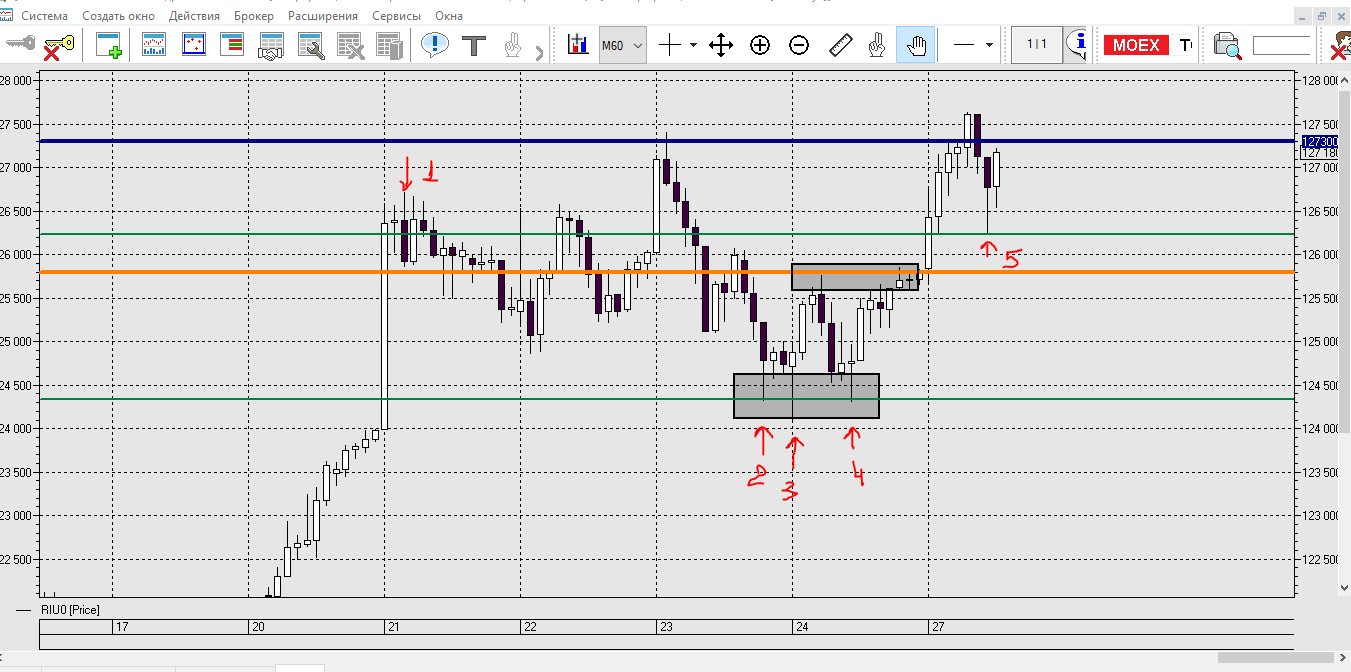The width and height of the screenshot is (1351, 672).
Task: Select the four-arrow move chart tool
Action: pyautogui.click(x=721, y=45)
